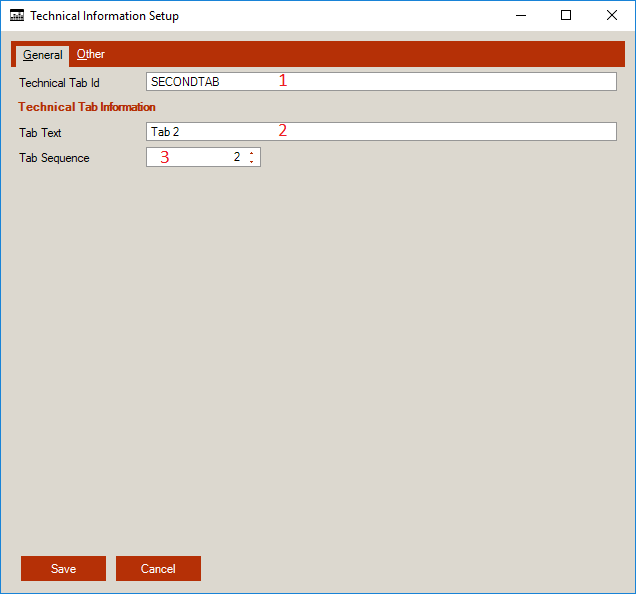636x594 pixels.
Task: Click the 'Tab Text' label
Action: (x=40, y=133)
